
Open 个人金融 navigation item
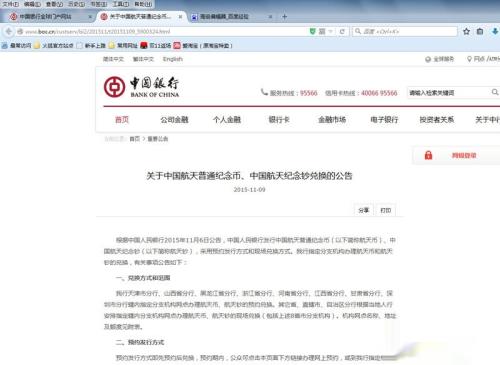click(227, 119)
